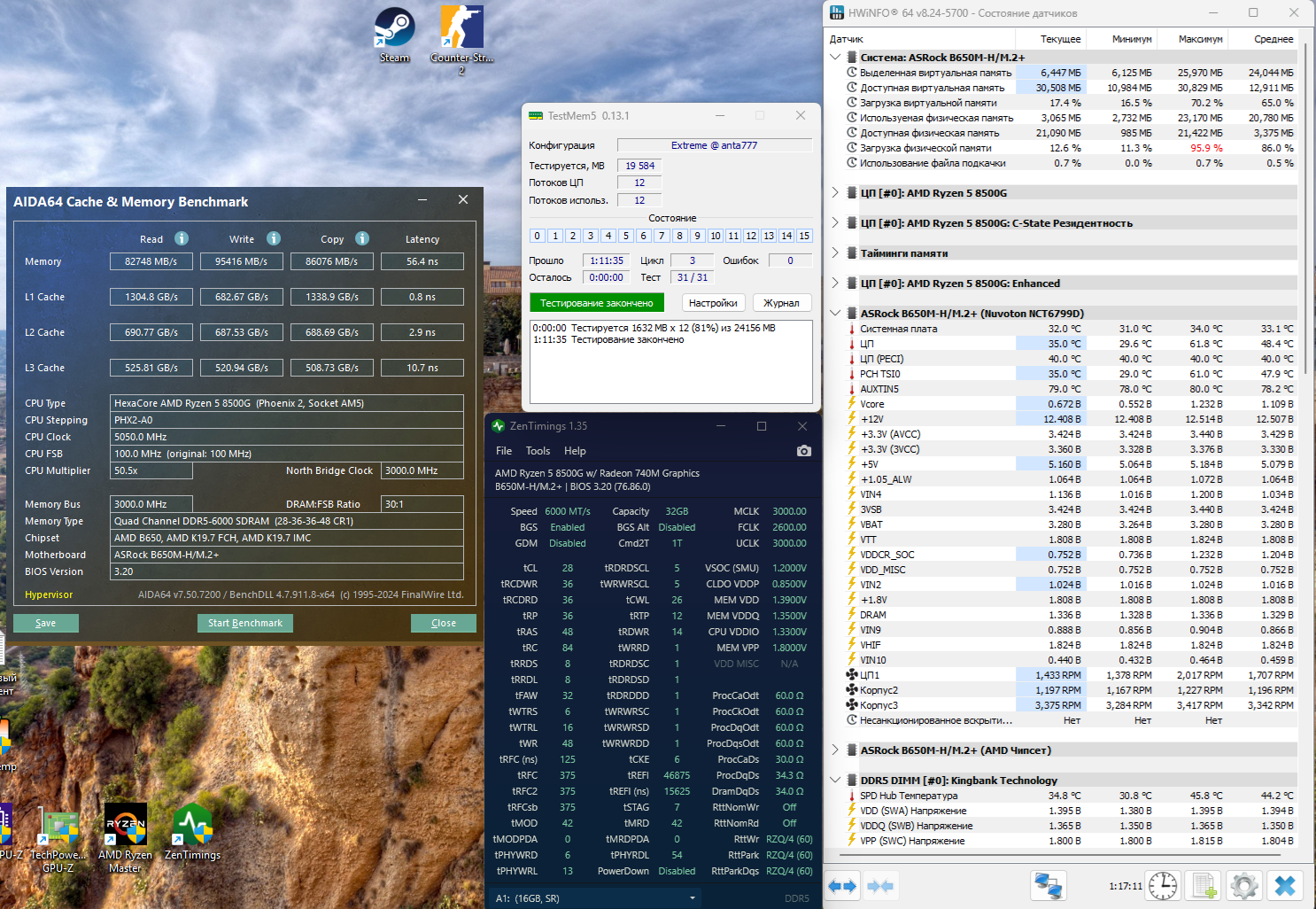This screenshot has height=909, width=1316.
Task: Click the thermometer icon on the Системная плата row
Action: [x=852, y=329]
